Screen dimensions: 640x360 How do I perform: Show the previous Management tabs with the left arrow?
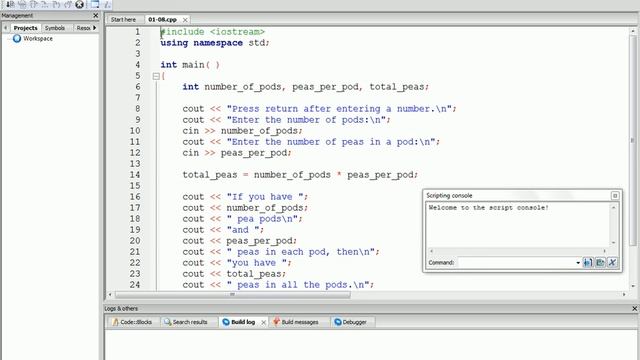pos(6,28)
